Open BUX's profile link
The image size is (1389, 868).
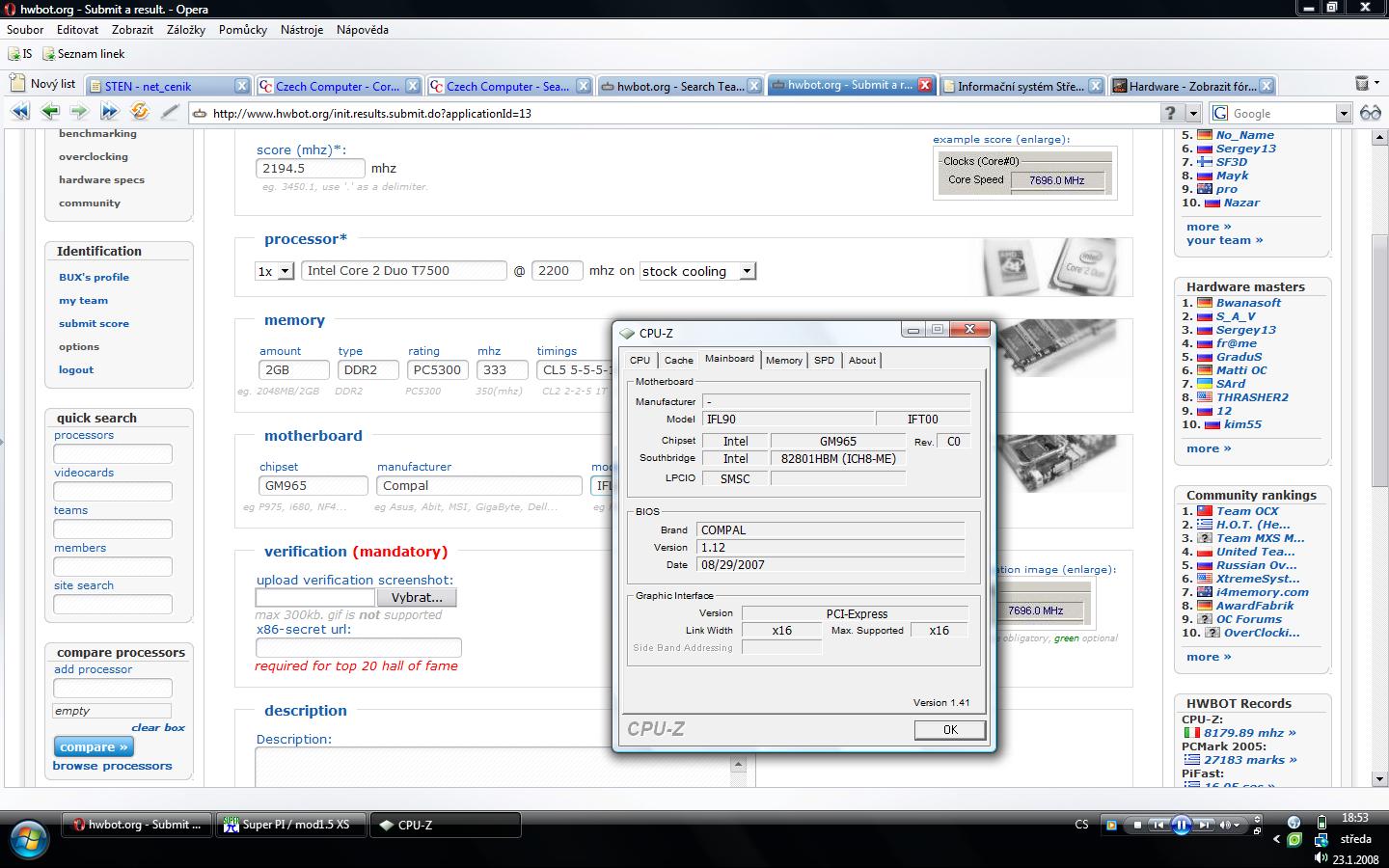[x=94, y=277]
